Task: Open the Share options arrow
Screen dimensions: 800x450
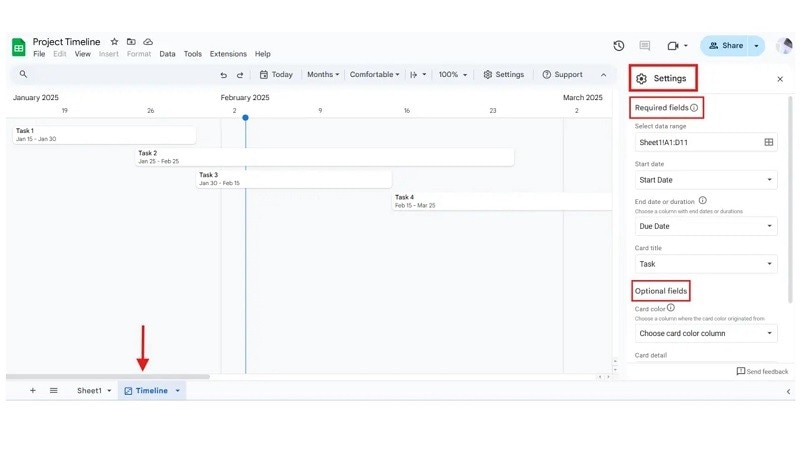Action: coord(757,46)
